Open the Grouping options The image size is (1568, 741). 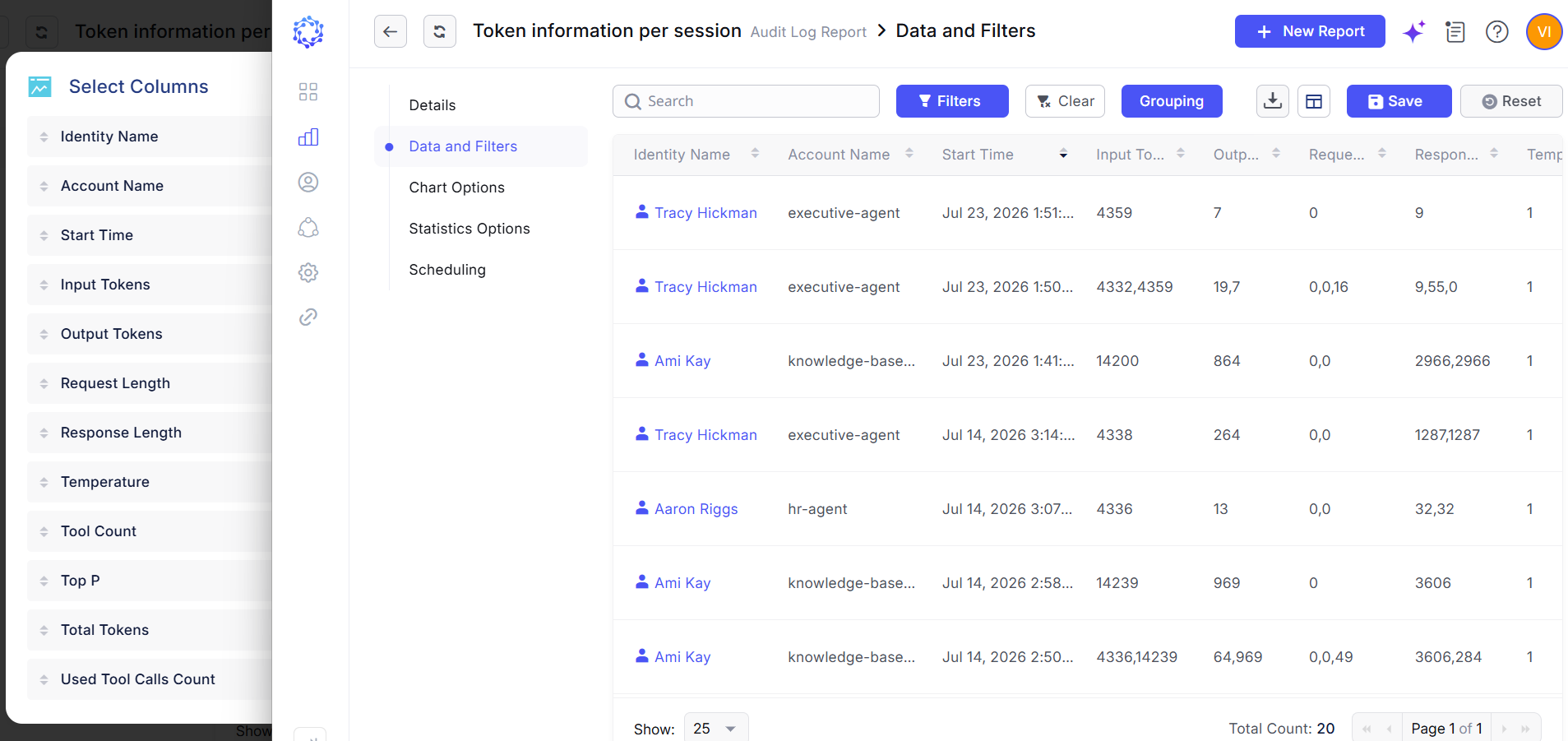1172,101
